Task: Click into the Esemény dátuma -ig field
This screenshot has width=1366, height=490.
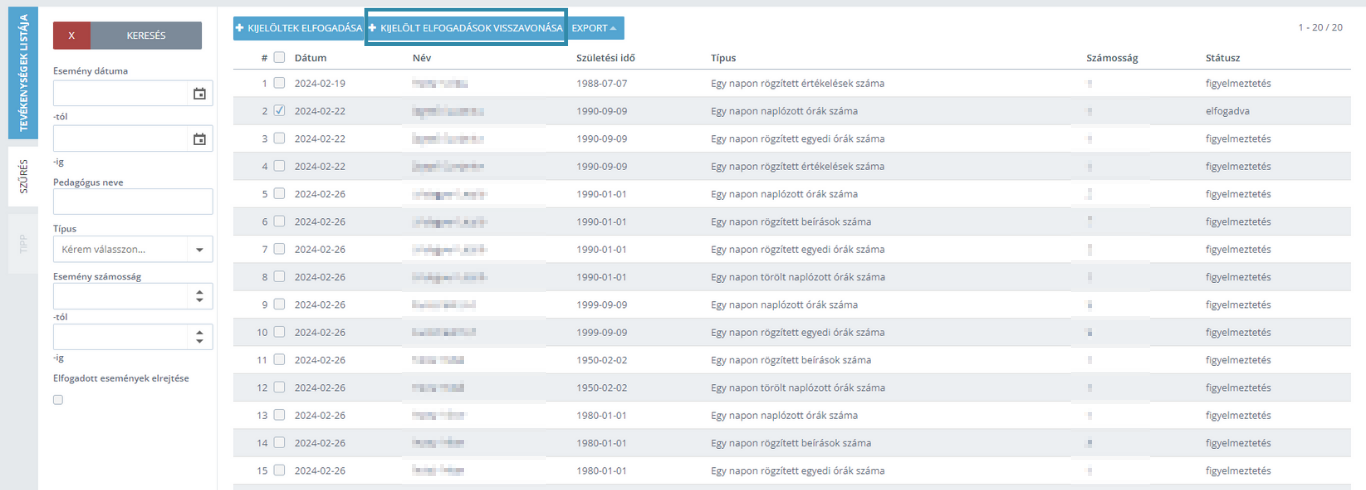Action: (x=120, y=139)
